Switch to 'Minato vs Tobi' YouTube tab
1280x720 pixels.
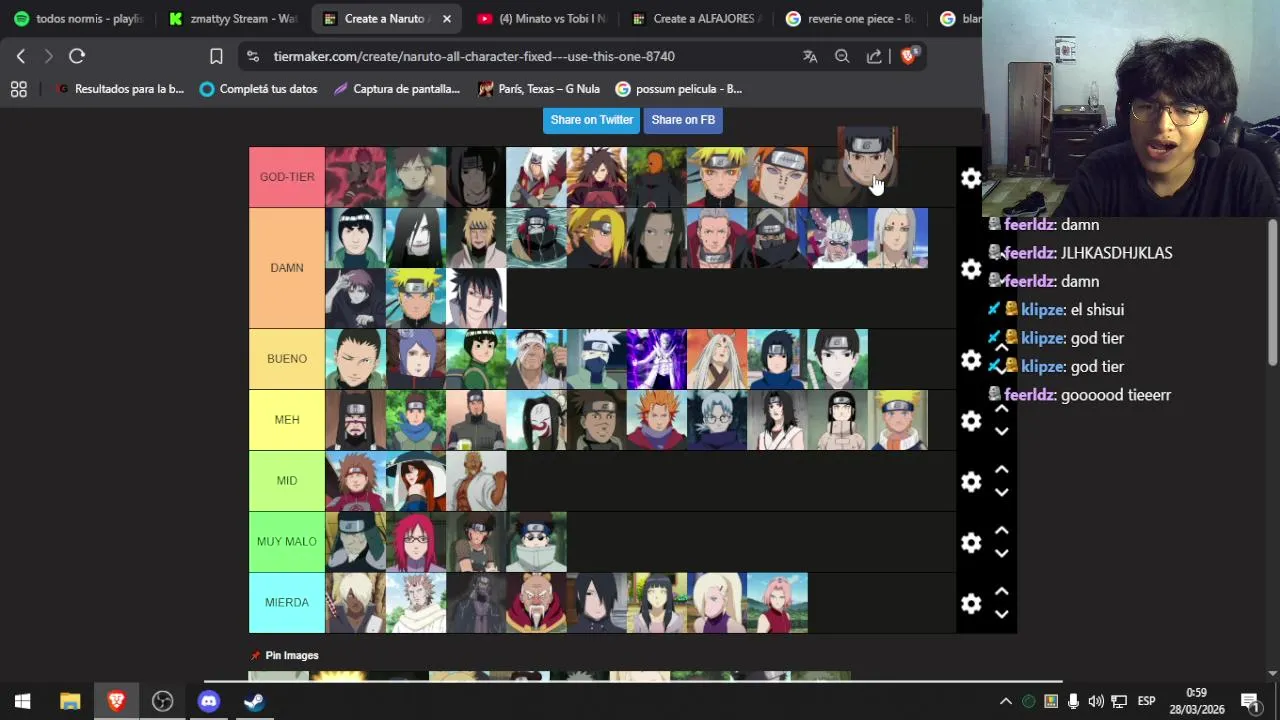click(541, 18)
